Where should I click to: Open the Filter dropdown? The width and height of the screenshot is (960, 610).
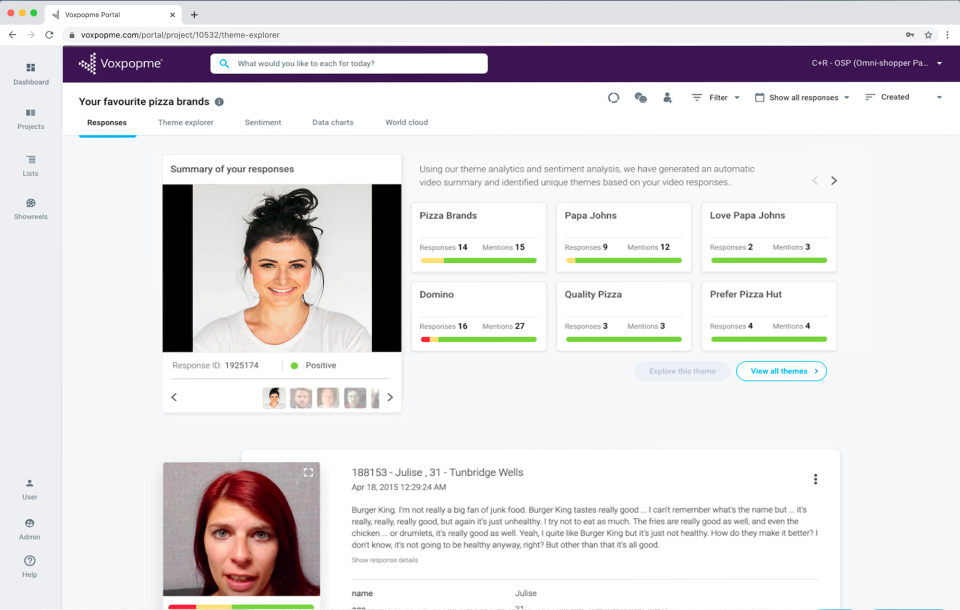[716, 97]
